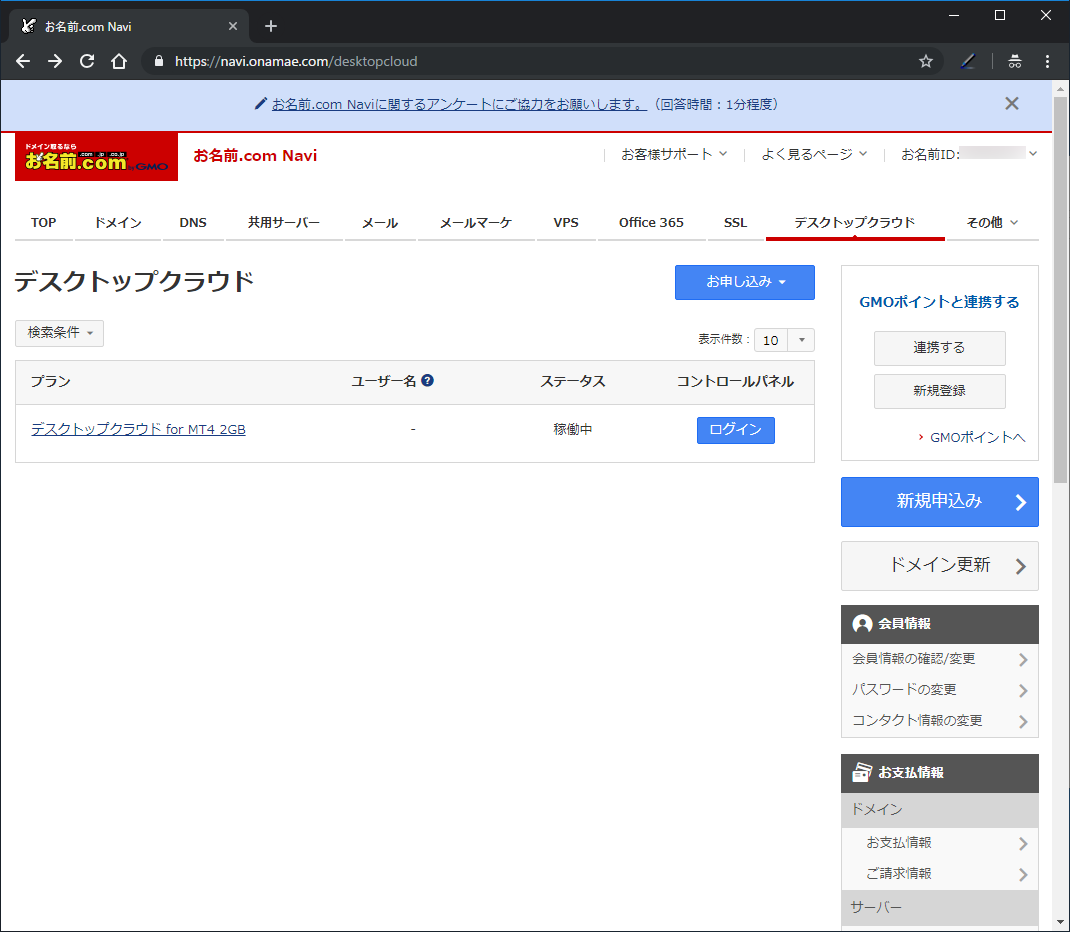Click the 新規登録 button
The width and height of the screenshot is (1070, 932).
[x=940, y=391]
